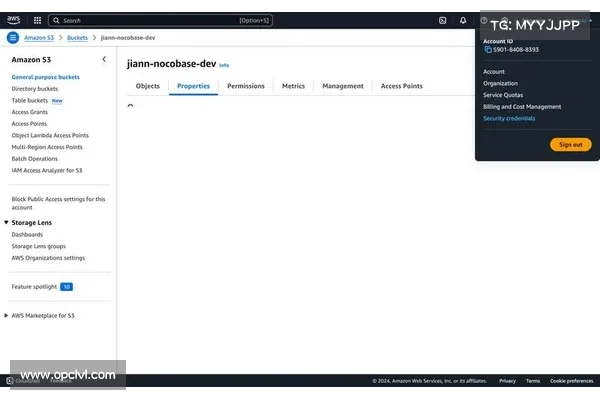This screenshot has height=400, width=600.
Task: Open the Permissions tab
Action: tap(246, 86)
